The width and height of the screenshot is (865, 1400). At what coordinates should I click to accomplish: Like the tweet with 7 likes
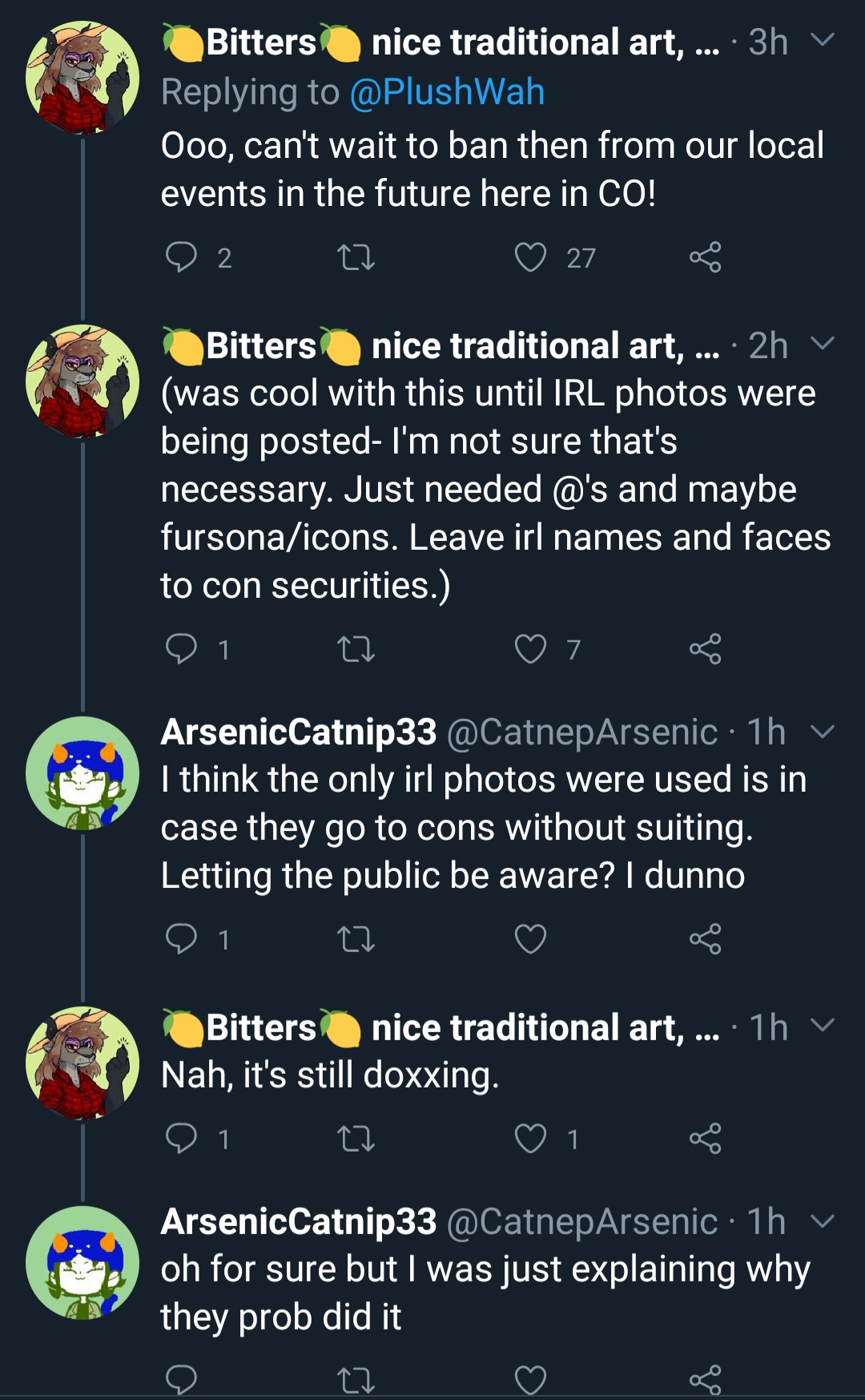click(x=530, y=649)
